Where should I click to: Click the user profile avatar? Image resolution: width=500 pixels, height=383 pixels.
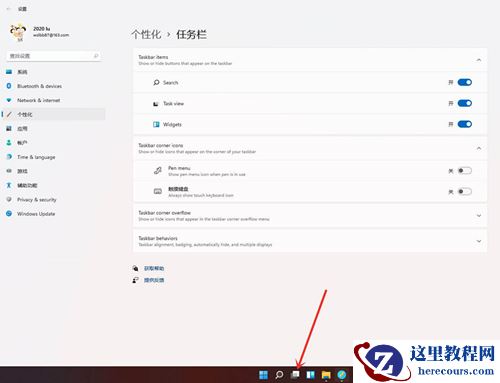tap(18, 32)
